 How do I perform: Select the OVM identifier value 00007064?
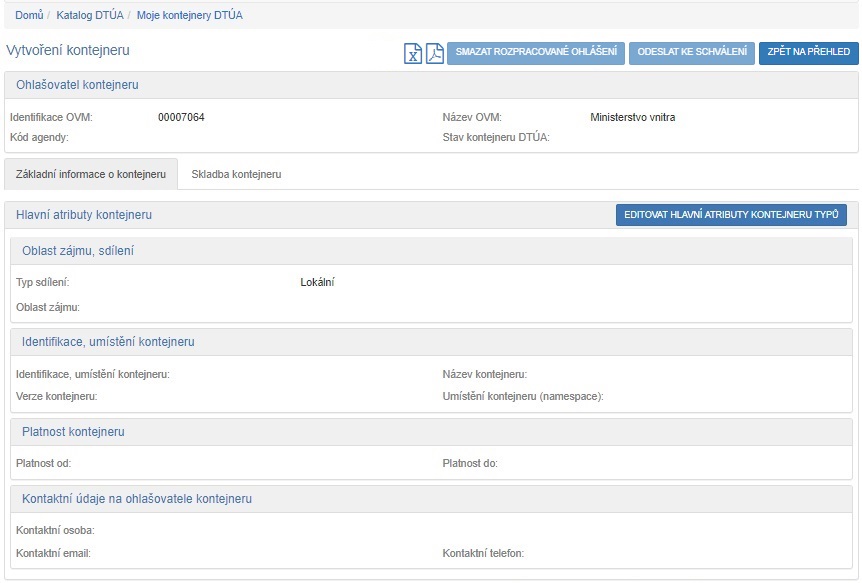[181, 117]
